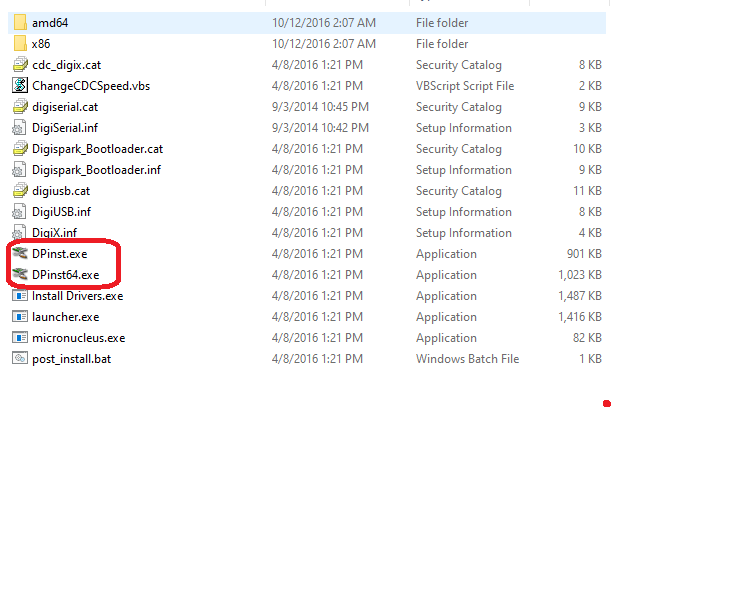Click the ChangeCDCSpeed.vbs script icon

20,85
